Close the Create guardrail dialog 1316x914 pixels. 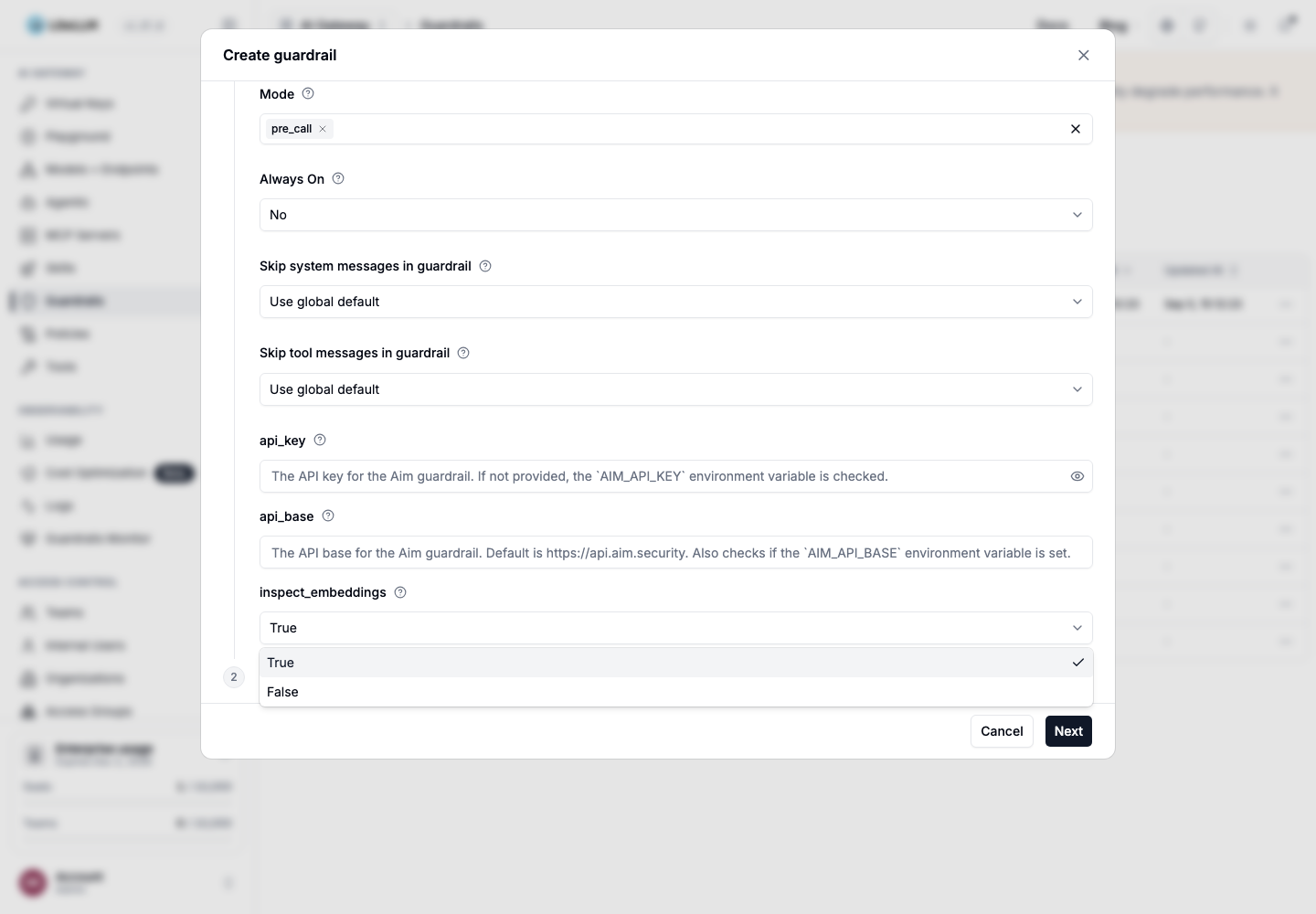[1084, 55]
